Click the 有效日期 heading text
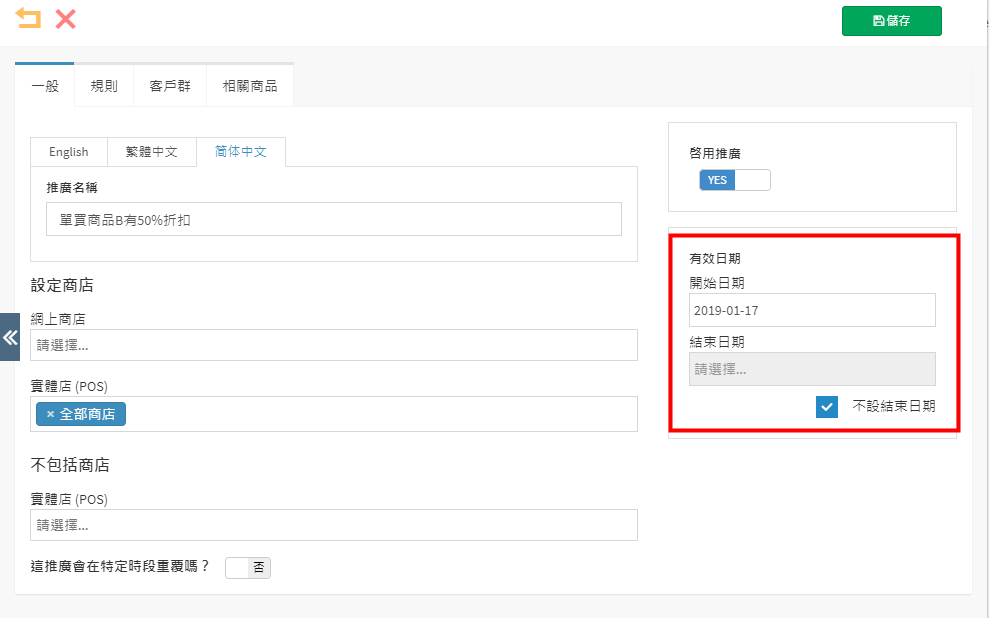The height and width of the screenshot is (618, 993). click(715, 258)
